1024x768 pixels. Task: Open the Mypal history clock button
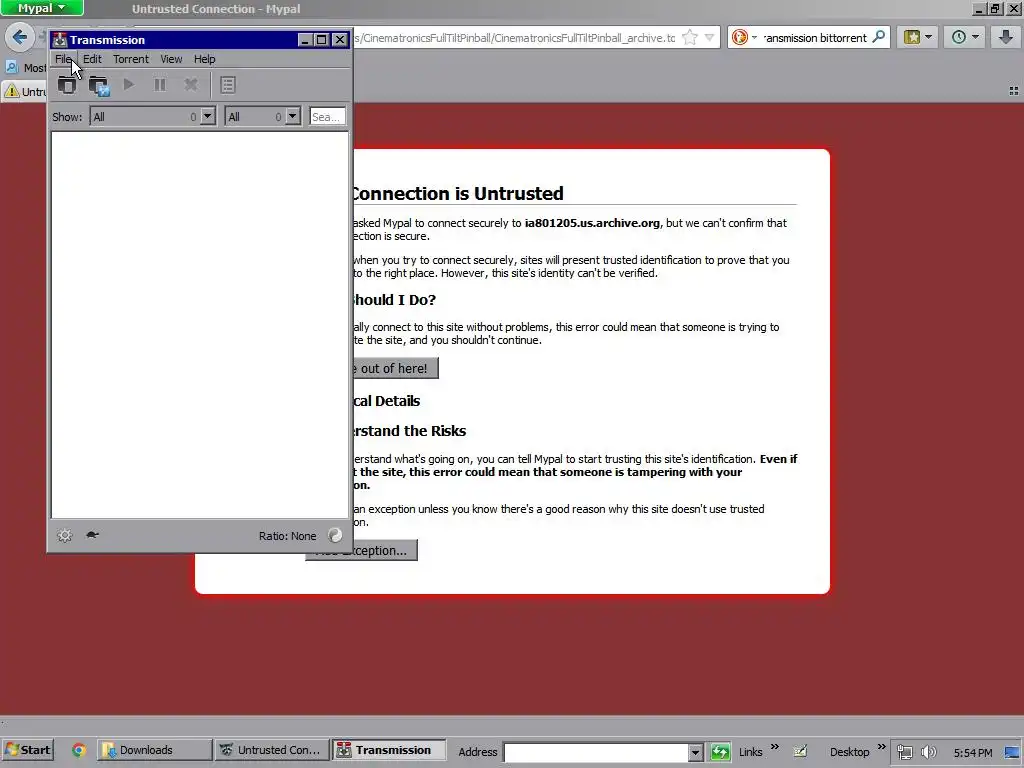point(965,37)
